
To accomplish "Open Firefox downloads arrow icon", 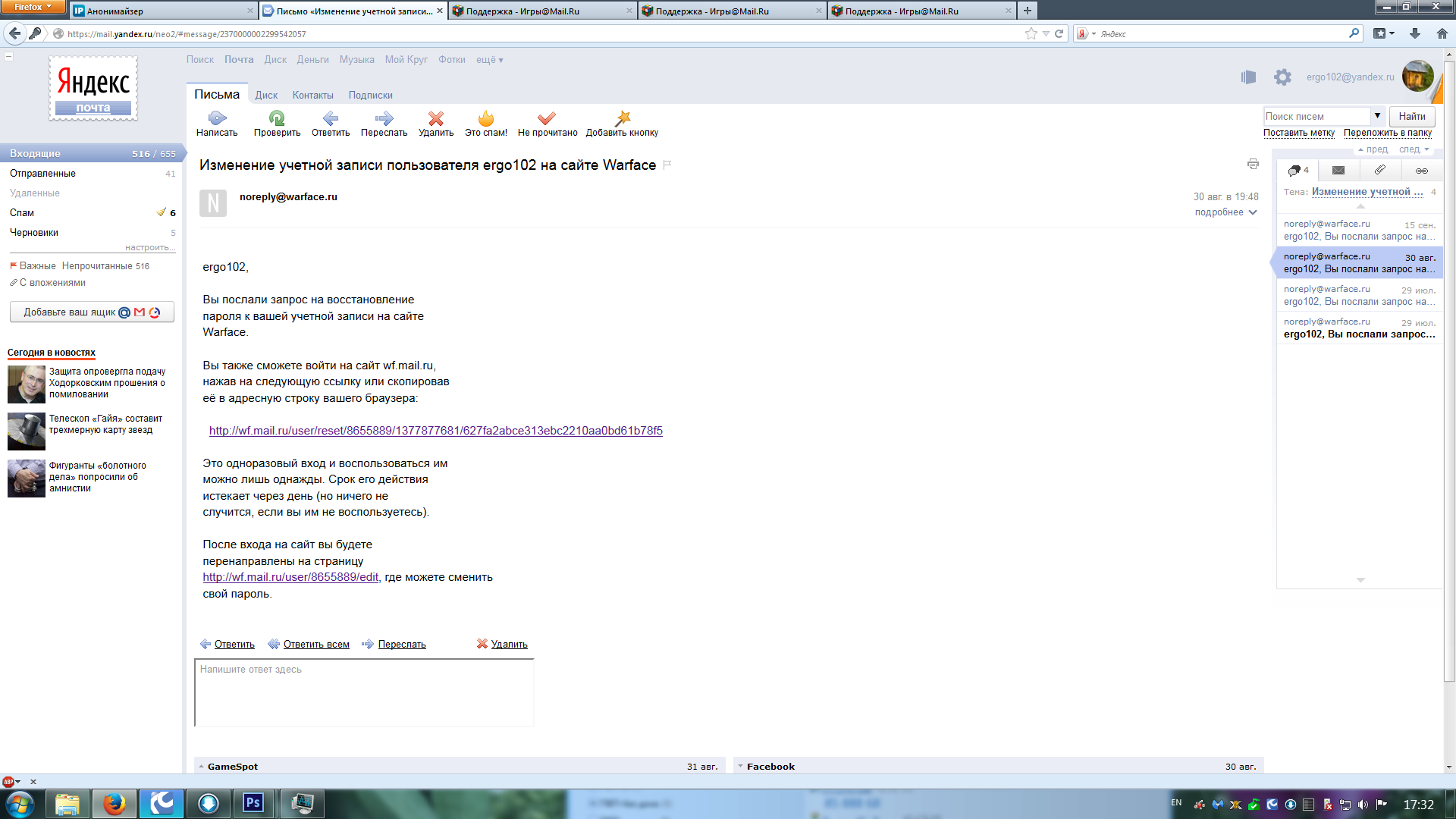I will [1415, 33].
